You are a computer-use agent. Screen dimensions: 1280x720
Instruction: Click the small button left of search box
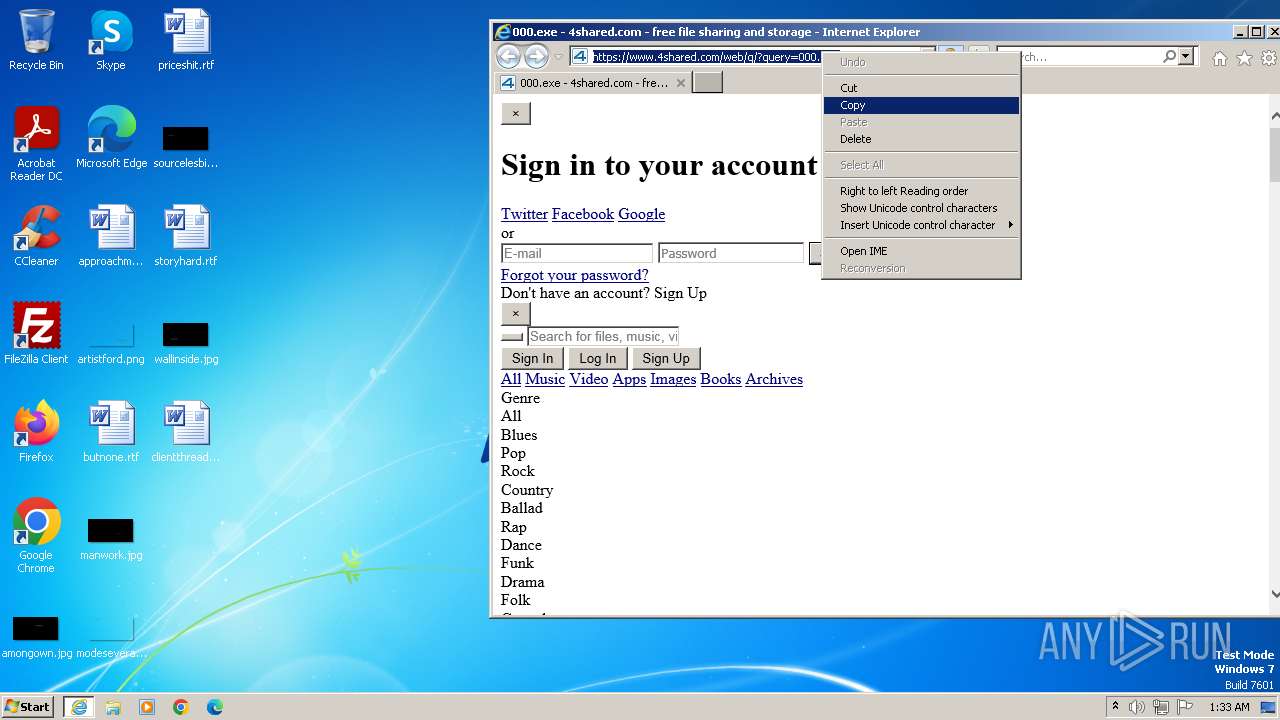click(512, 337)
